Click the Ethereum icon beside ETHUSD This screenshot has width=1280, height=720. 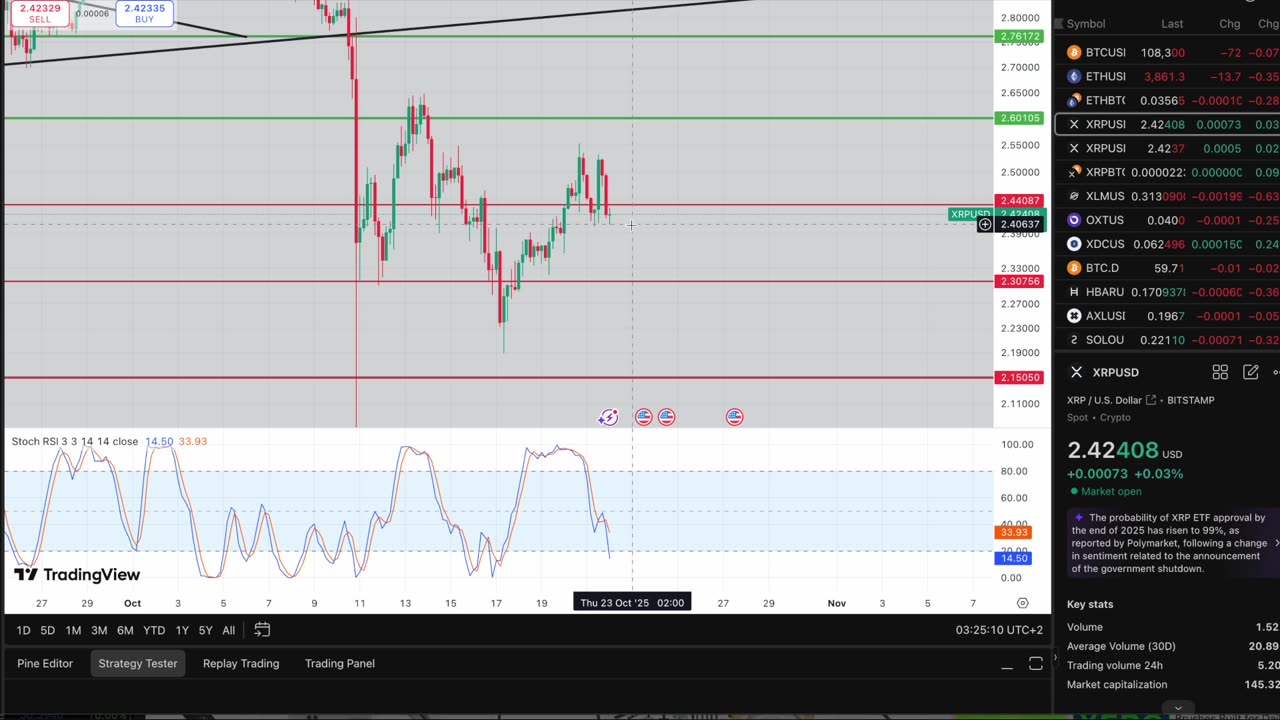pyautogui.click(x=1074, y=76)
